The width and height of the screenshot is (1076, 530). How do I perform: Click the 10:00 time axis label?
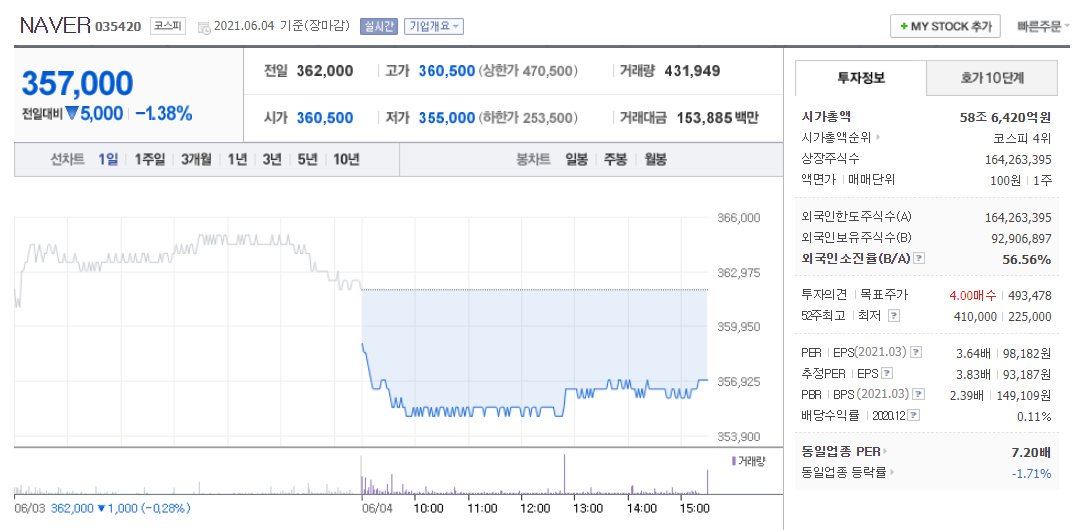[429, 508]
